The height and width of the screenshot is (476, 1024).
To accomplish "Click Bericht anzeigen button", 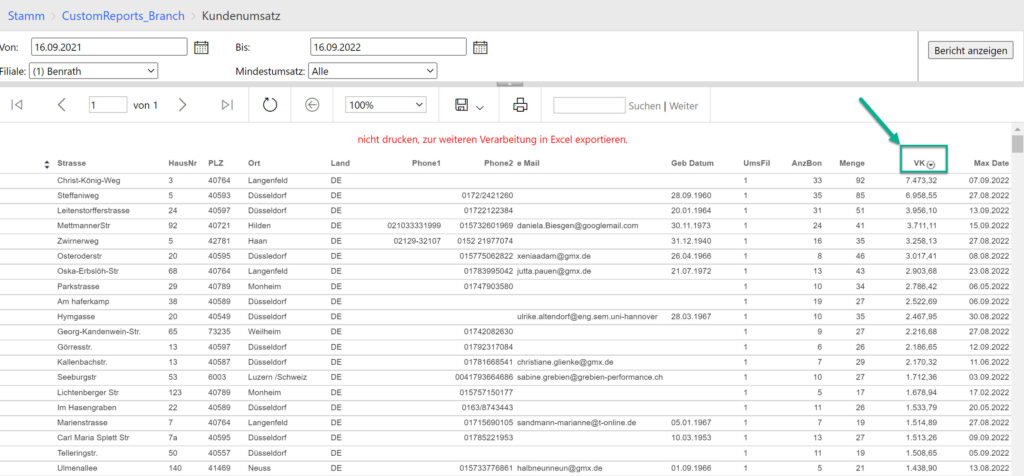I will coord(971,51).
